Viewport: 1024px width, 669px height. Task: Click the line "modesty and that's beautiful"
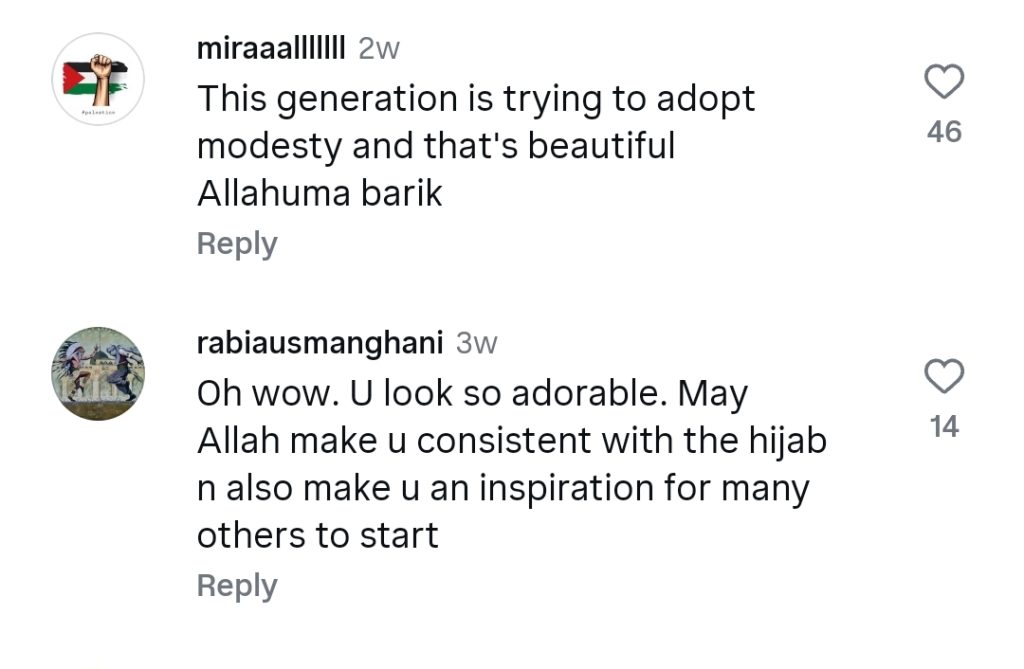click(436, 146)
